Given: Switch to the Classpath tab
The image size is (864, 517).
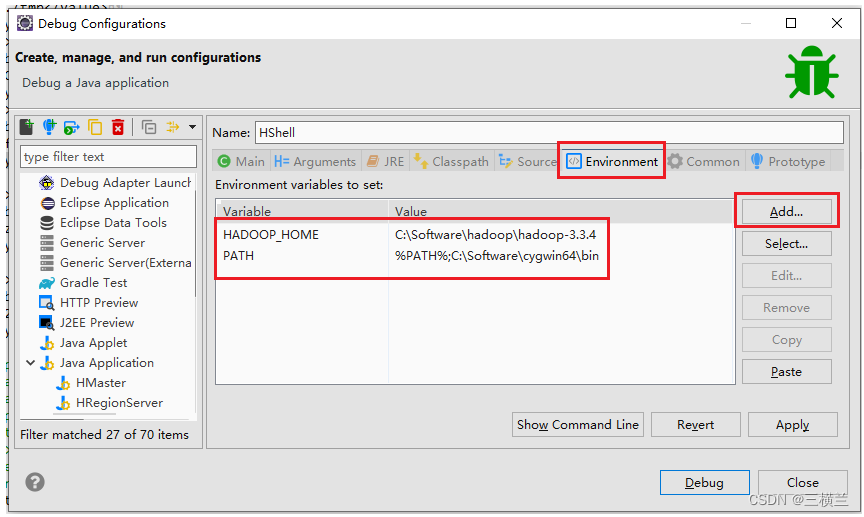Looking at the screenshot, I should coord(451,161).
